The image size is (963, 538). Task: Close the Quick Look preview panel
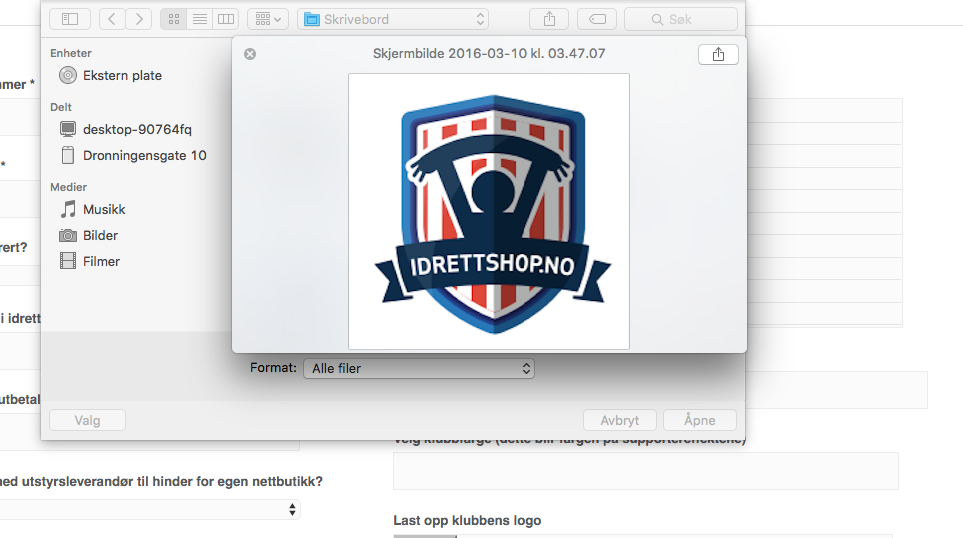tap(250, 54)
